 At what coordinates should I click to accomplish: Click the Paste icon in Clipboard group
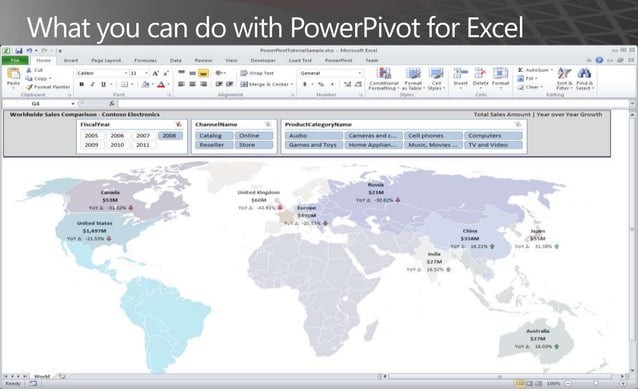pos(13,74)
